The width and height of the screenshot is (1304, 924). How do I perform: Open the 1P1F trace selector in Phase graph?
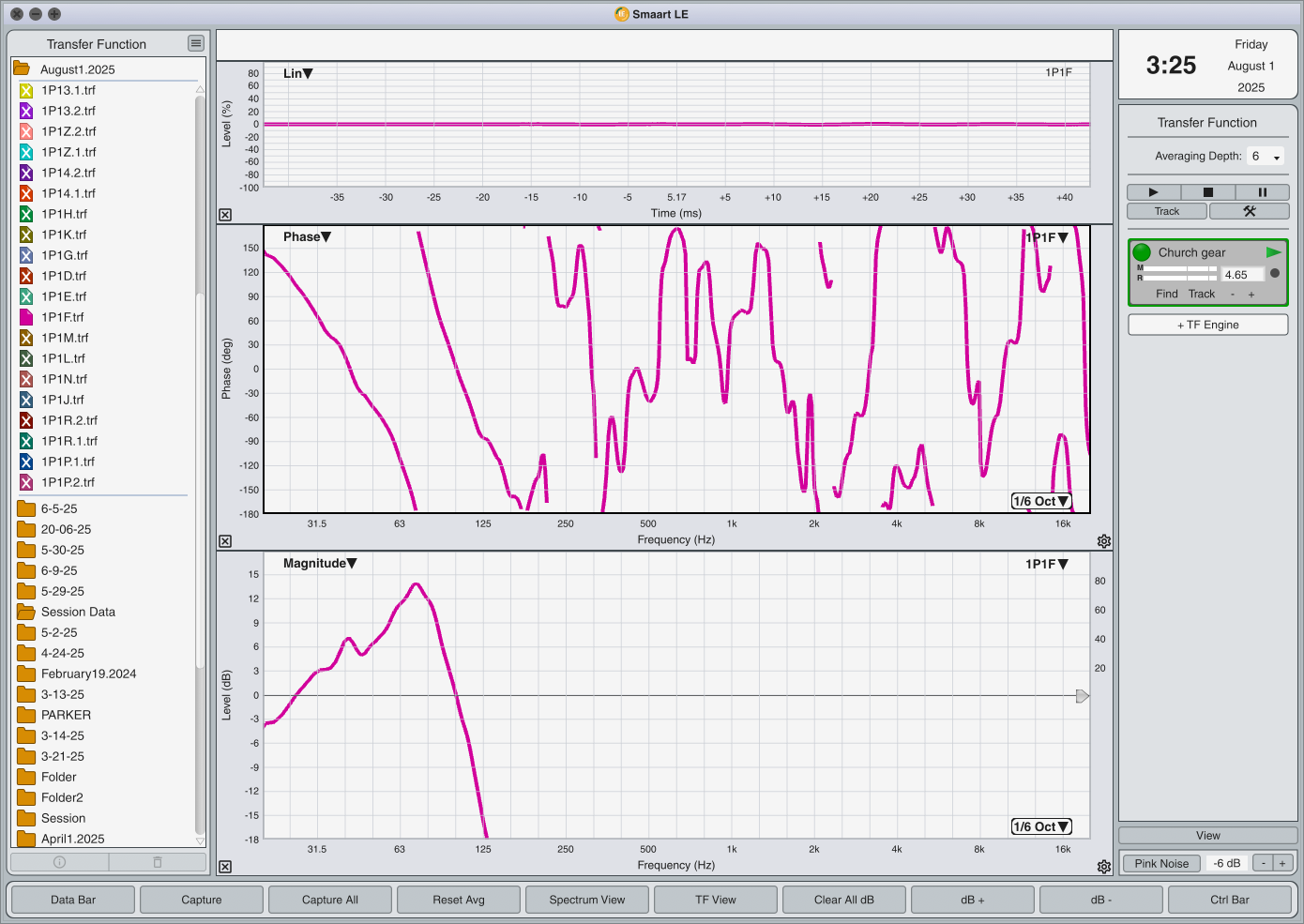point(1047,237)
